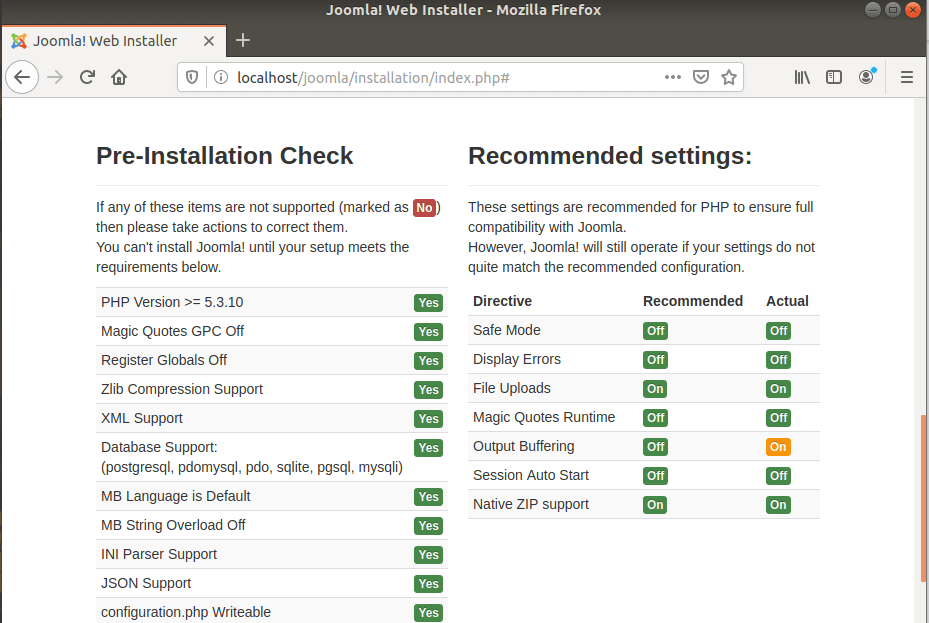Image resolution: width=929 pixels, height=623 pixels.
Task: Click the Recommended settings heading
Action: tap(610, 156)
